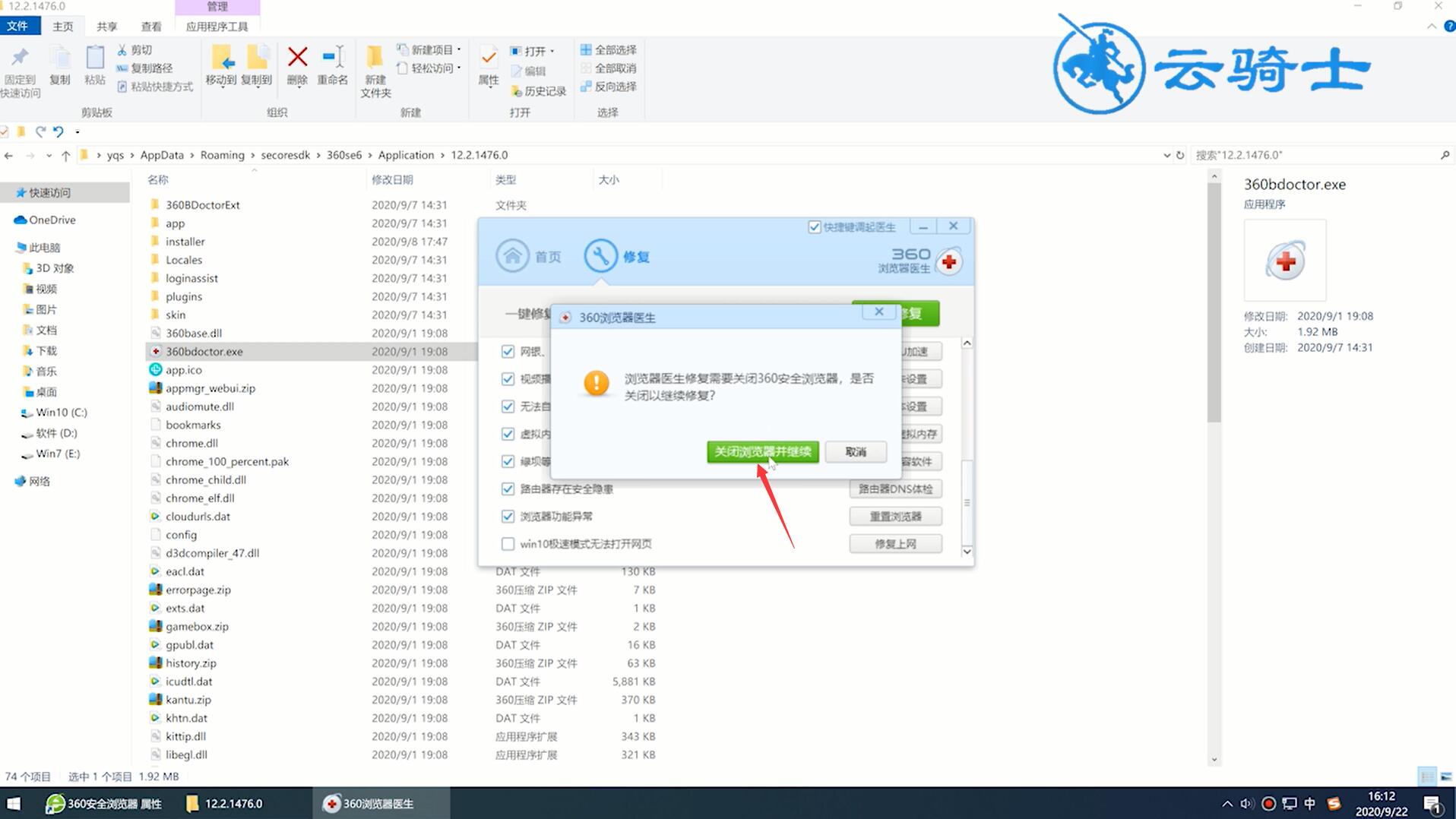Screen dimensions: 1456x819
Task: Select OneDrive in navigation pane
Action: [x=52, y=220]
